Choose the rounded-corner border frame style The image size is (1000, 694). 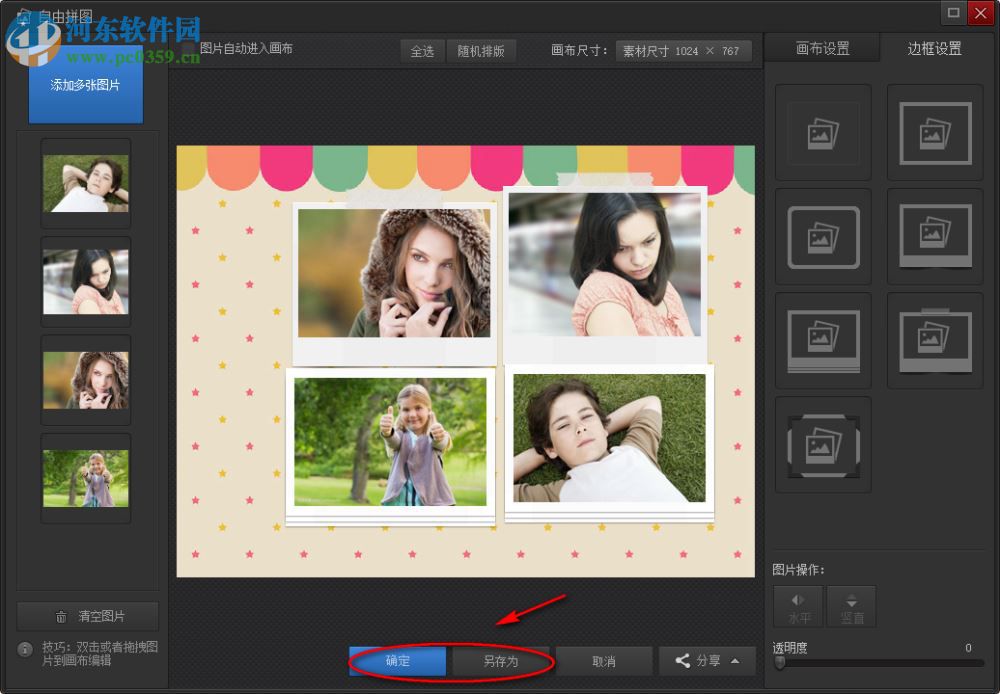pos(823,237)
